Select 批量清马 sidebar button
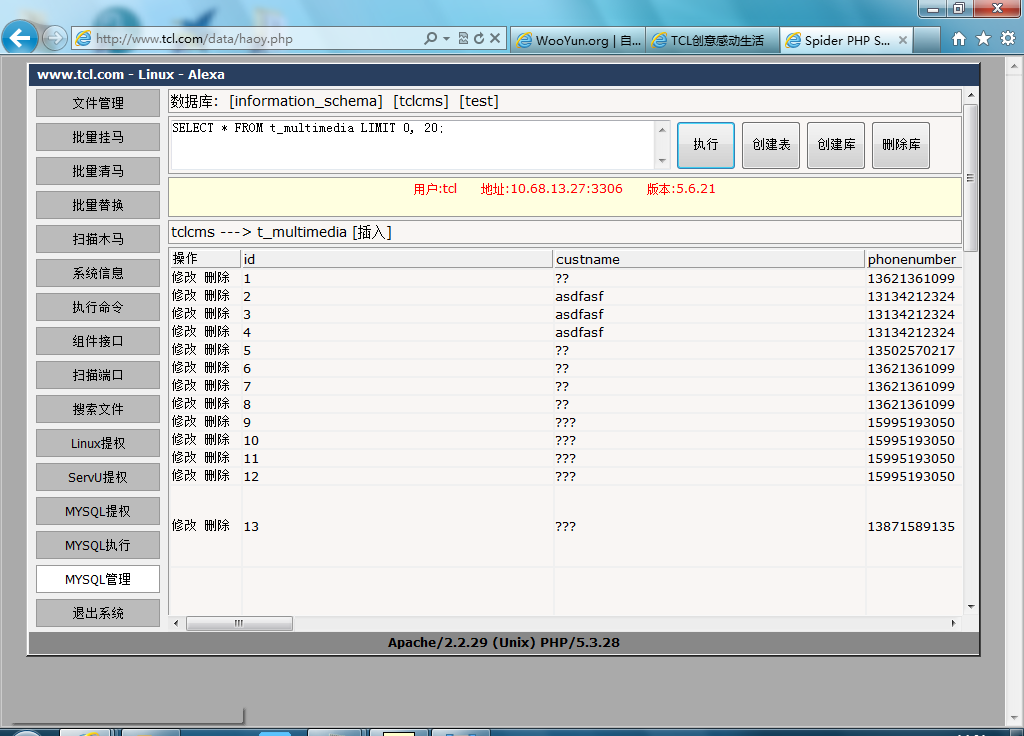 pyautogui.click(x=98, y=171)
